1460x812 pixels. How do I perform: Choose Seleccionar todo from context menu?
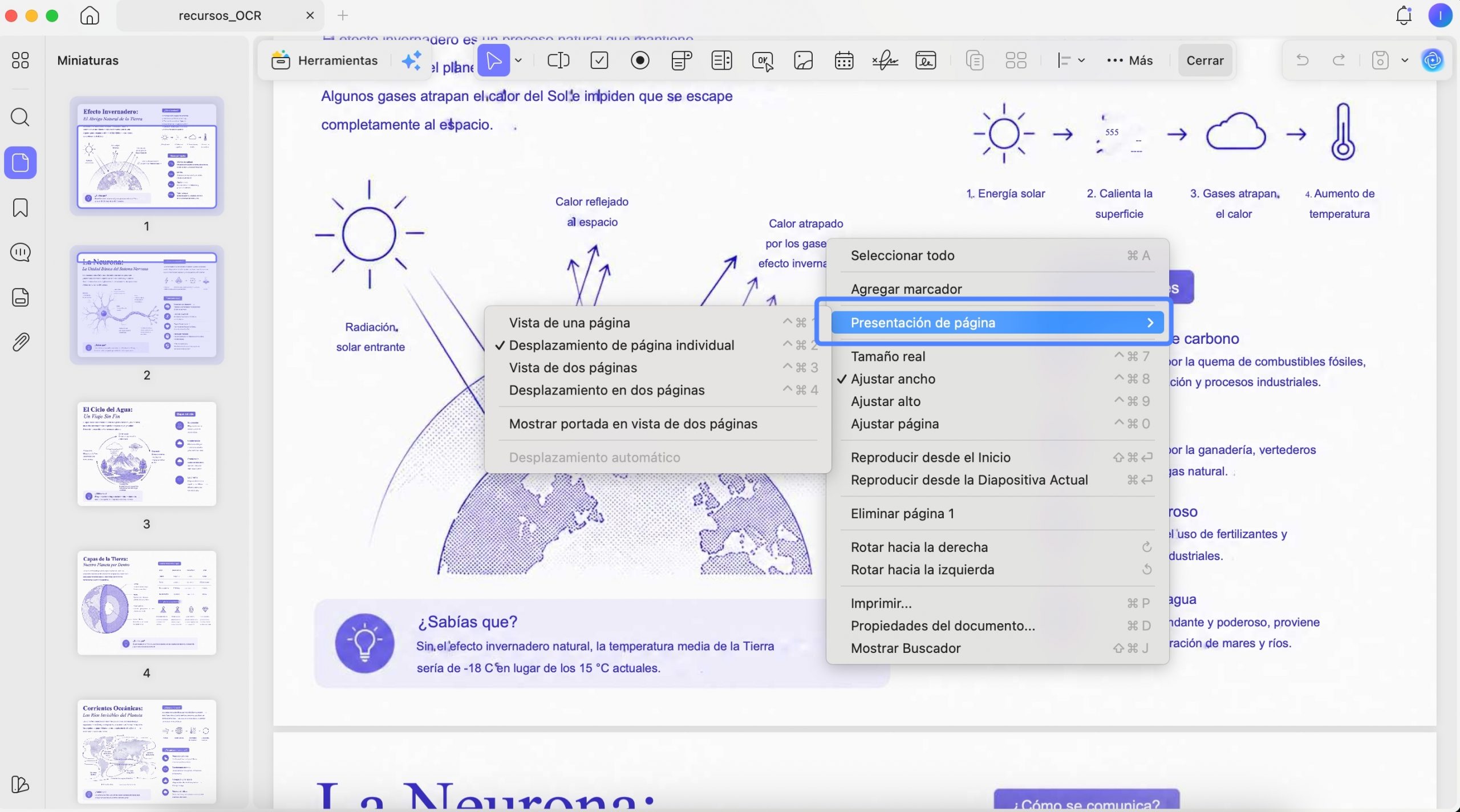pyautogui.click(x=997, y=255)
